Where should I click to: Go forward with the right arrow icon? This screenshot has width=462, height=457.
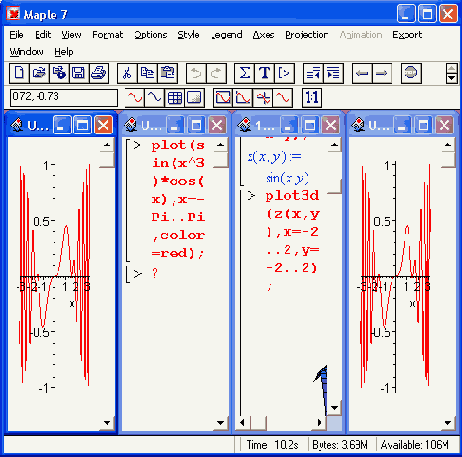(x=382, y=73)
